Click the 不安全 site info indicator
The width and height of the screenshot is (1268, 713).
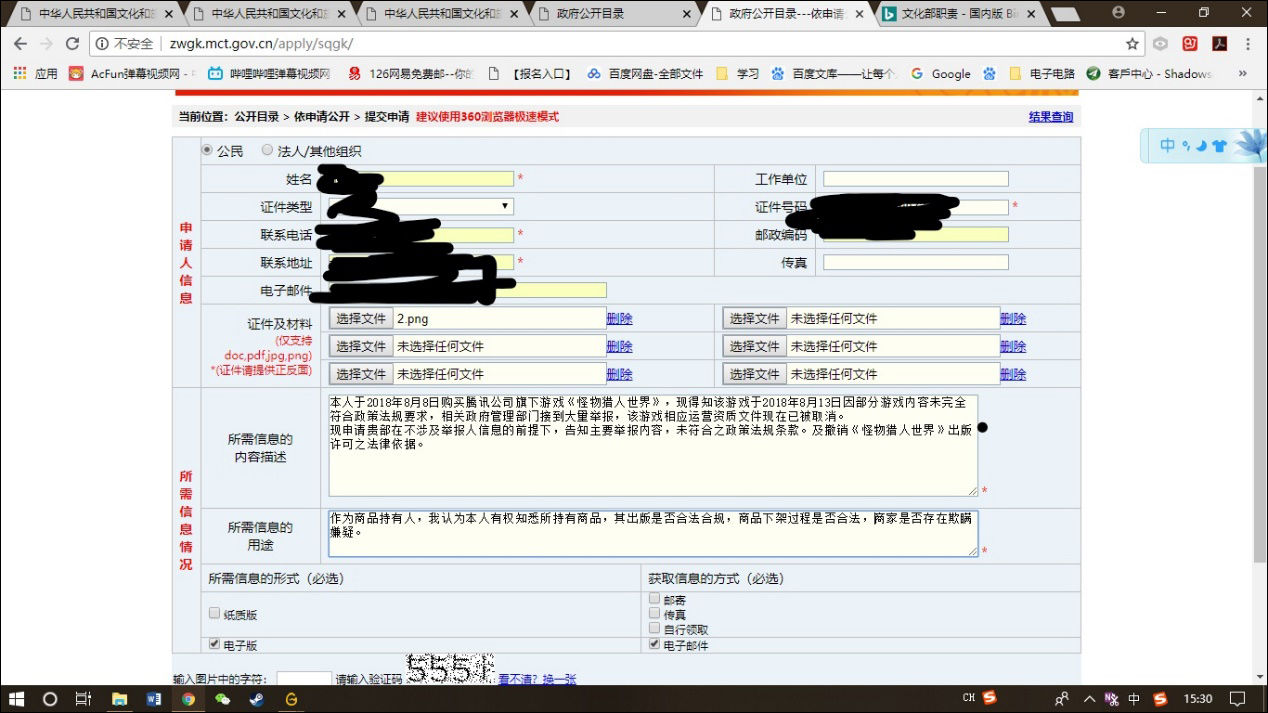125,44
